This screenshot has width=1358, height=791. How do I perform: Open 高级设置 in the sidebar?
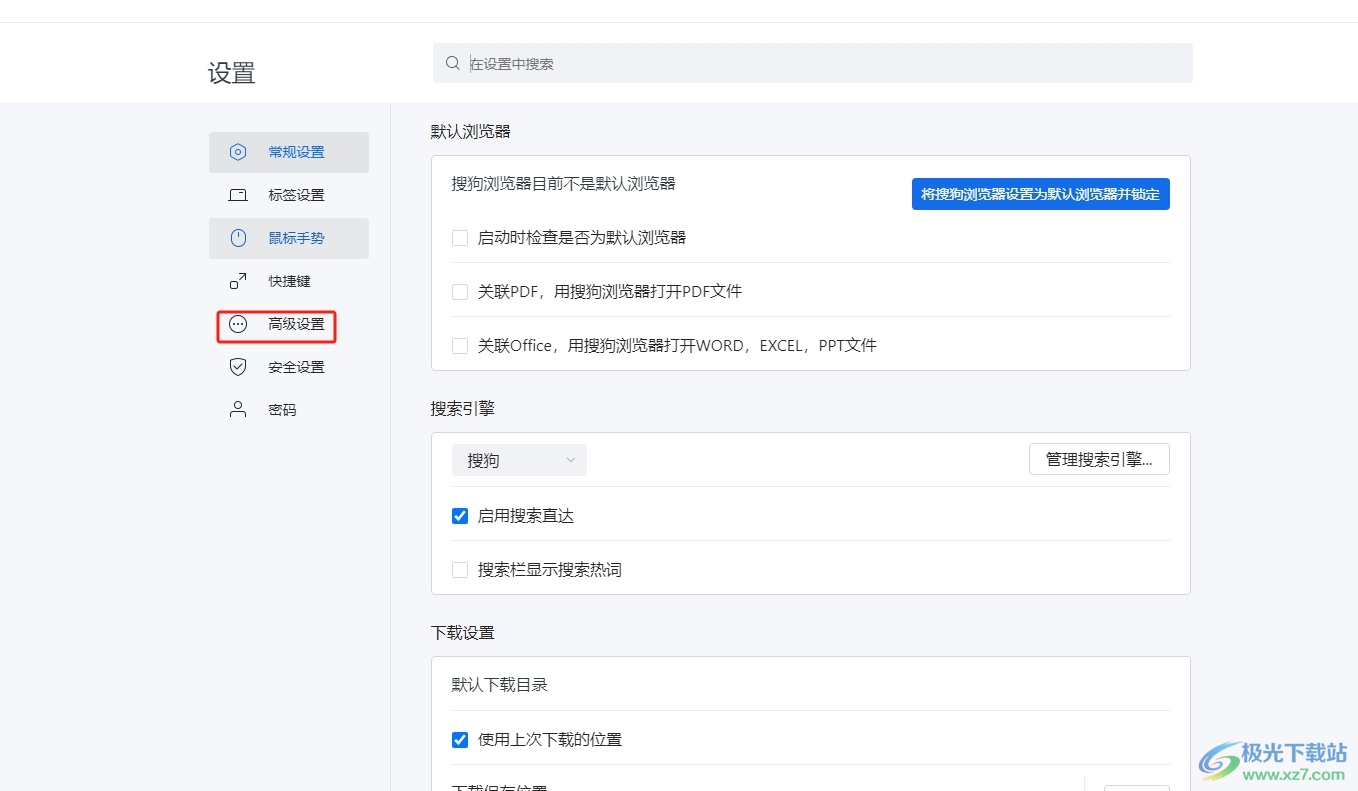[x=289, y=324]
